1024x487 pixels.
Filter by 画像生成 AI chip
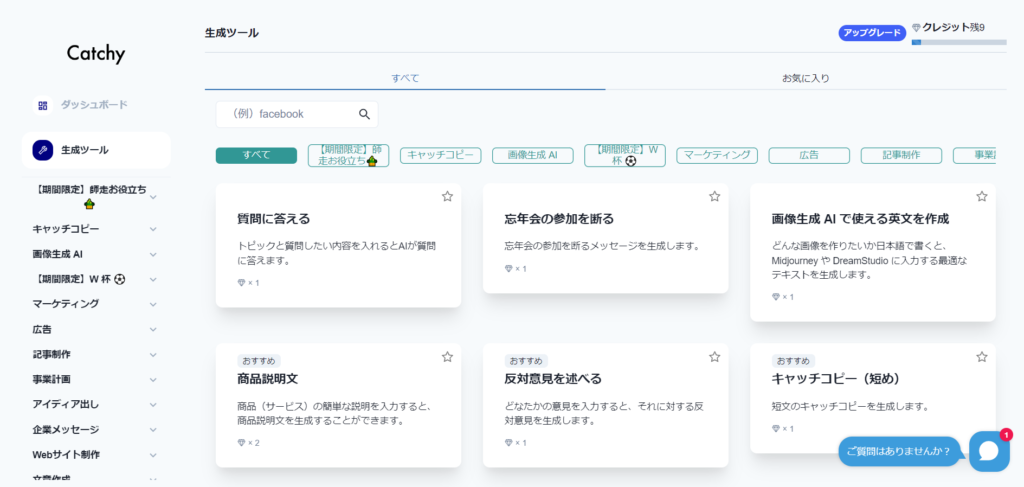533,155
